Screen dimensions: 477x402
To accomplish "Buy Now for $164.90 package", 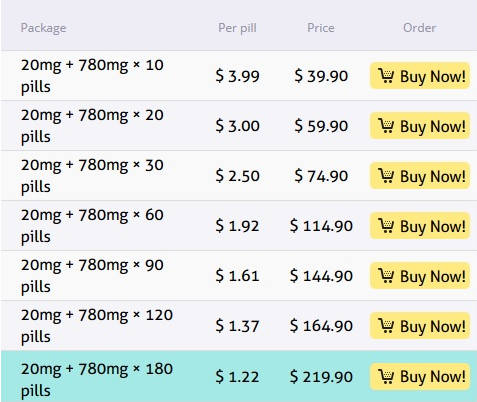I will coord(420,326).
